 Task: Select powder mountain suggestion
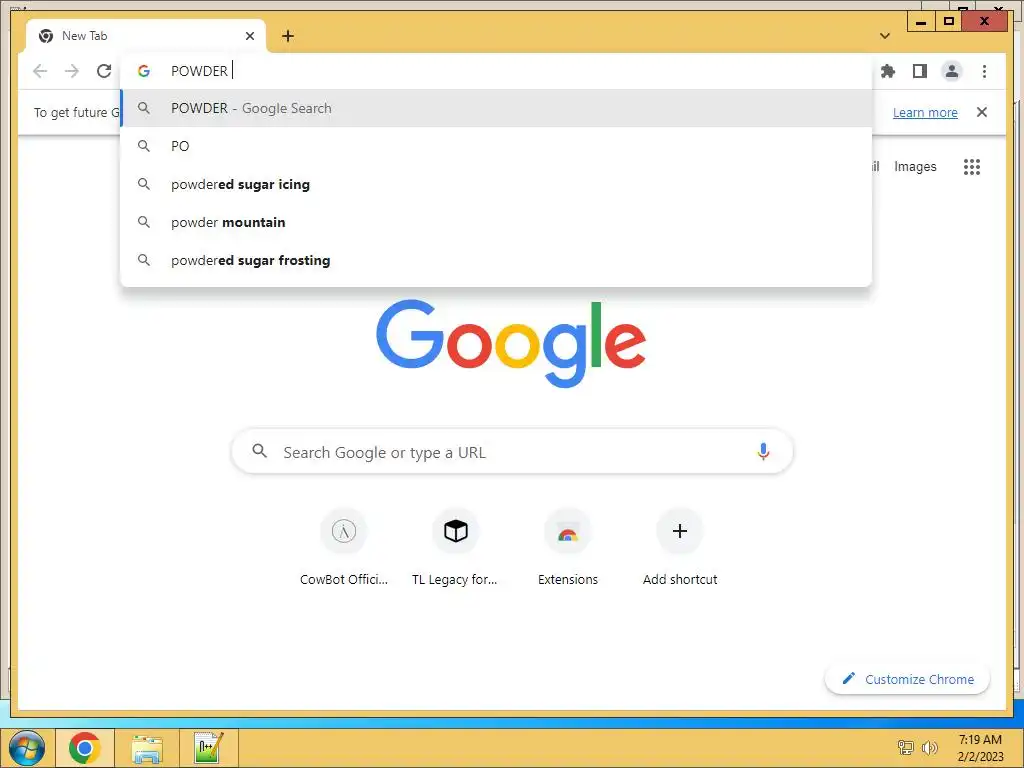coord(496,222)
